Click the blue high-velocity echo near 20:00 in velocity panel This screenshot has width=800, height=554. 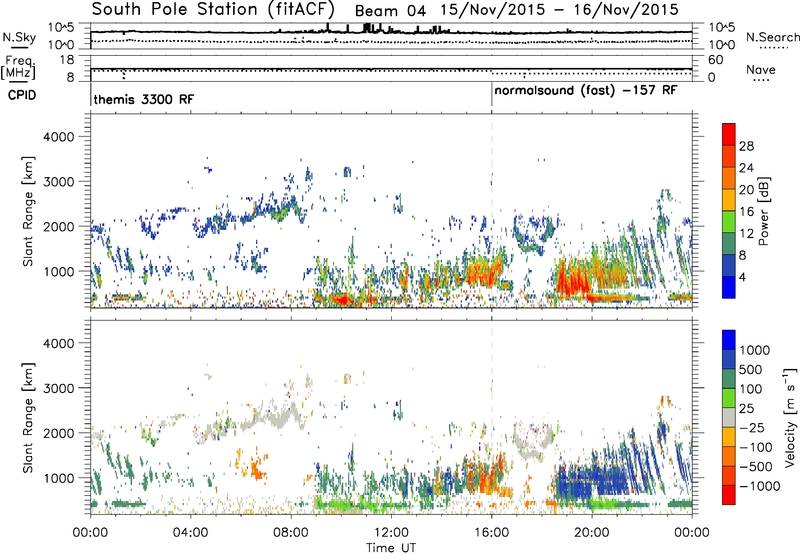[594, 482]
